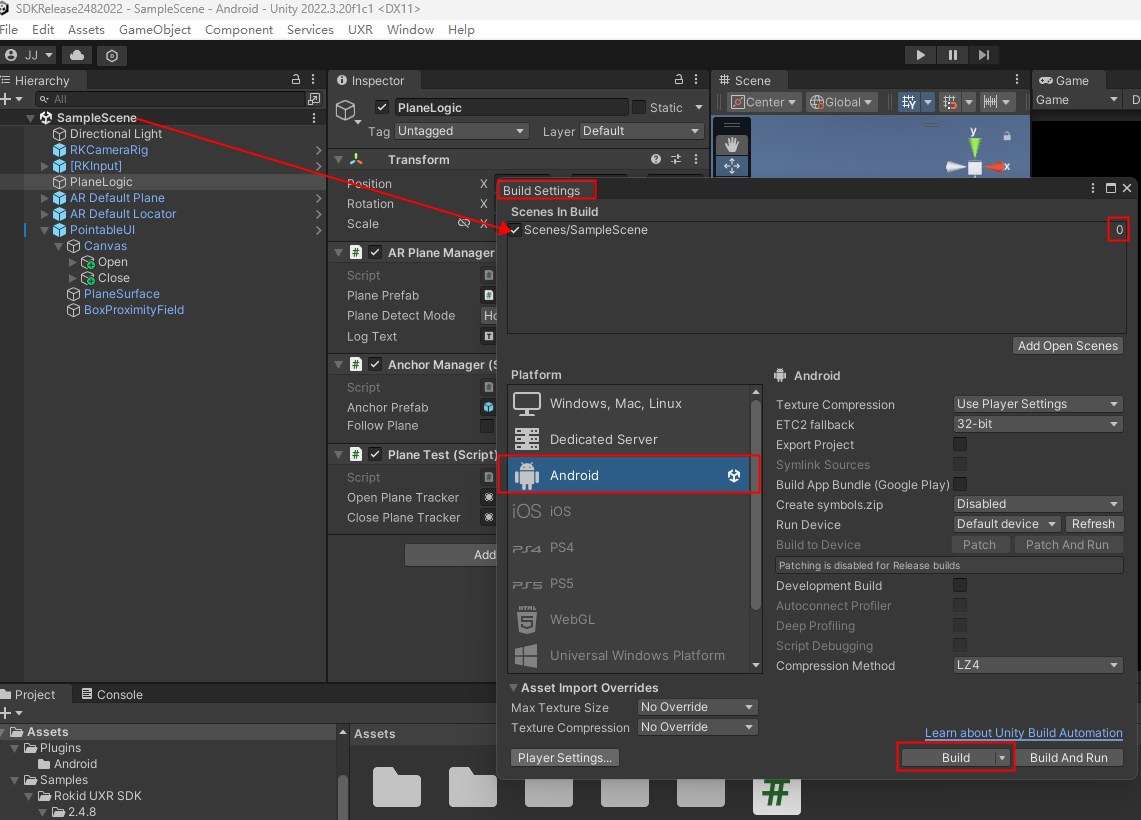Viewport: 1141px width, 820px height.
Task: Click the Scale constrain proportions link icon
Action: [x=464, y=223]
